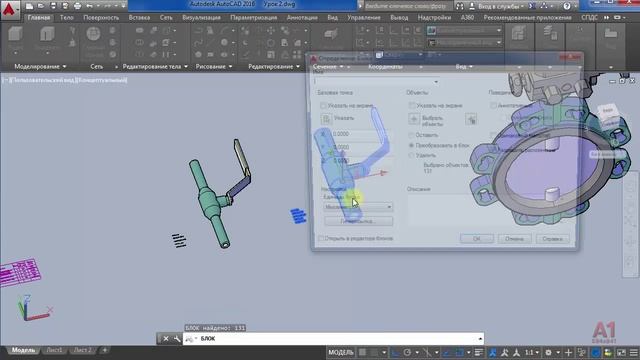
Task: Select the 'Удалить' radio button
Action: [x=411, y=156]
